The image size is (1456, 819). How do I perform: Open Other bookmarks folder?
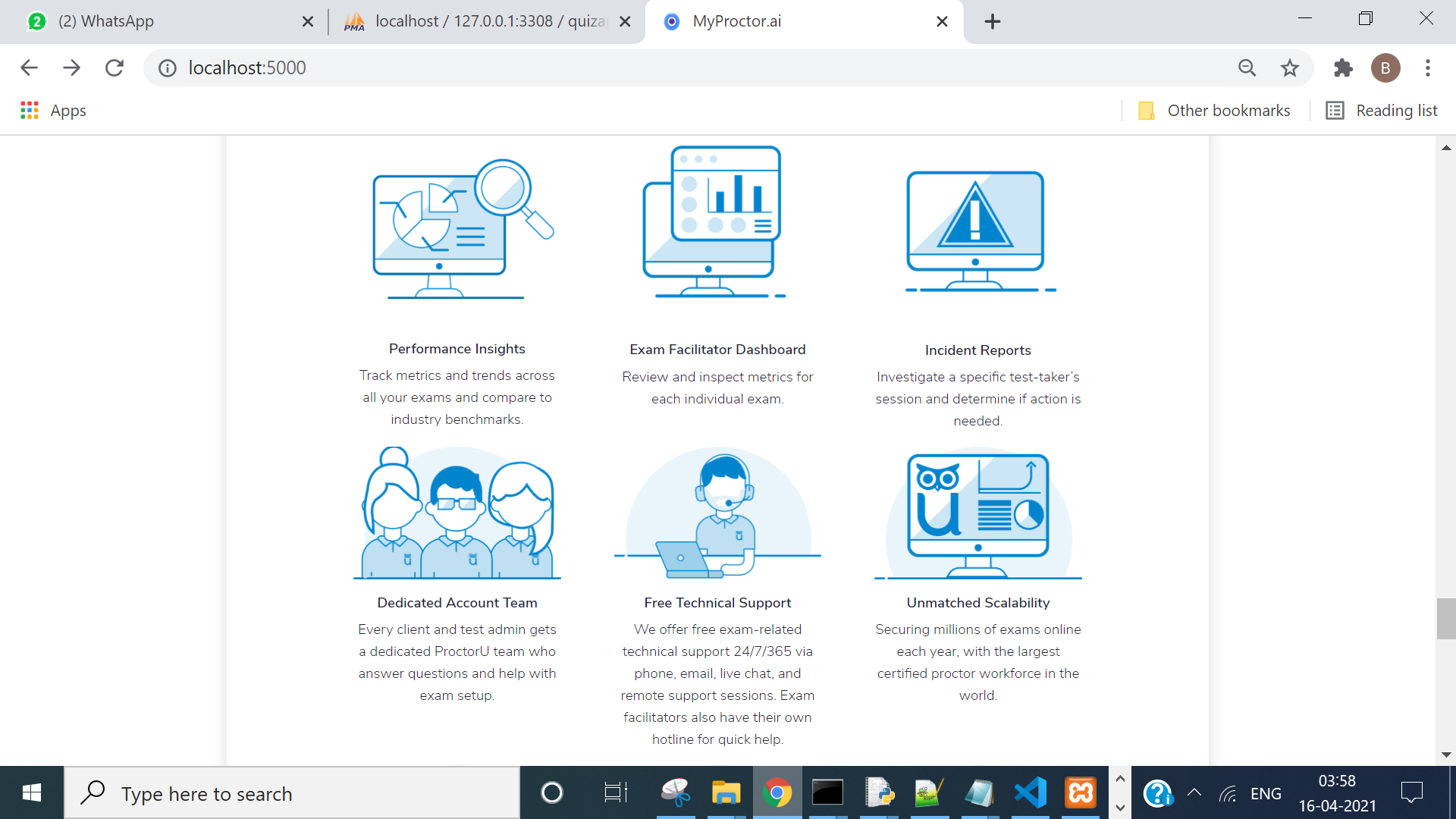point(1215,111)
